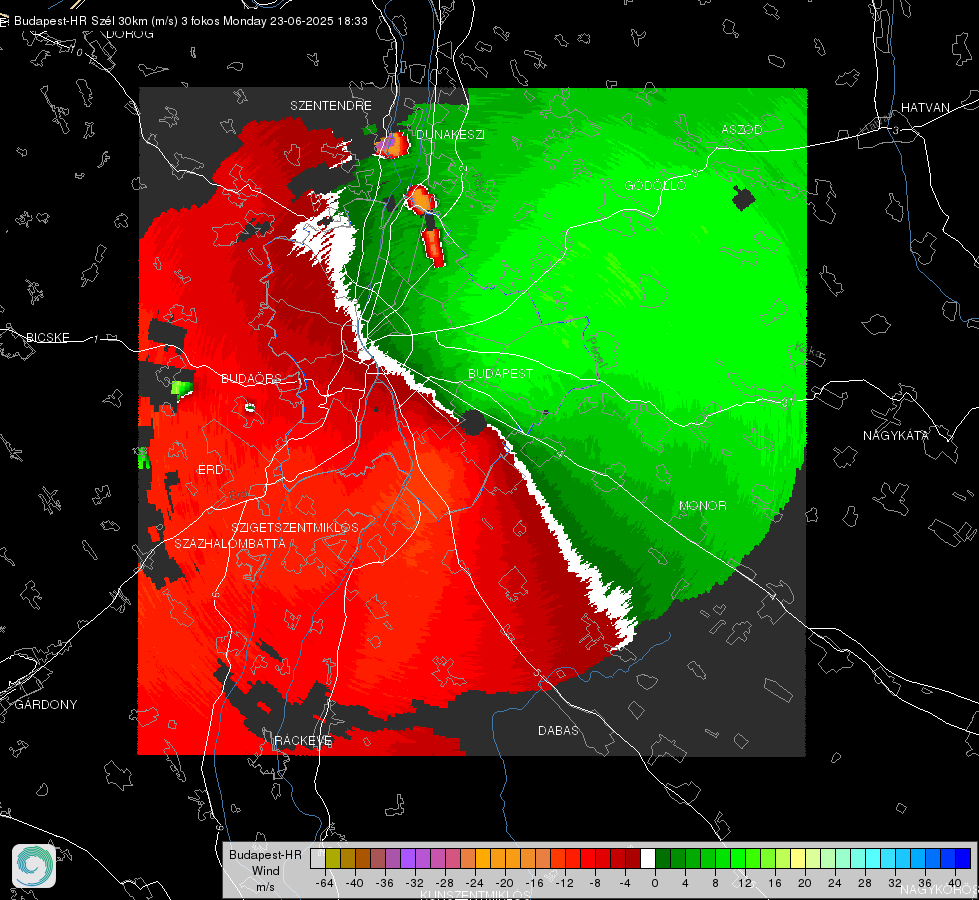The width and height of the screenshot is (979, 900).
Task: Click the 0 legend value
Action: pos(655,883)
